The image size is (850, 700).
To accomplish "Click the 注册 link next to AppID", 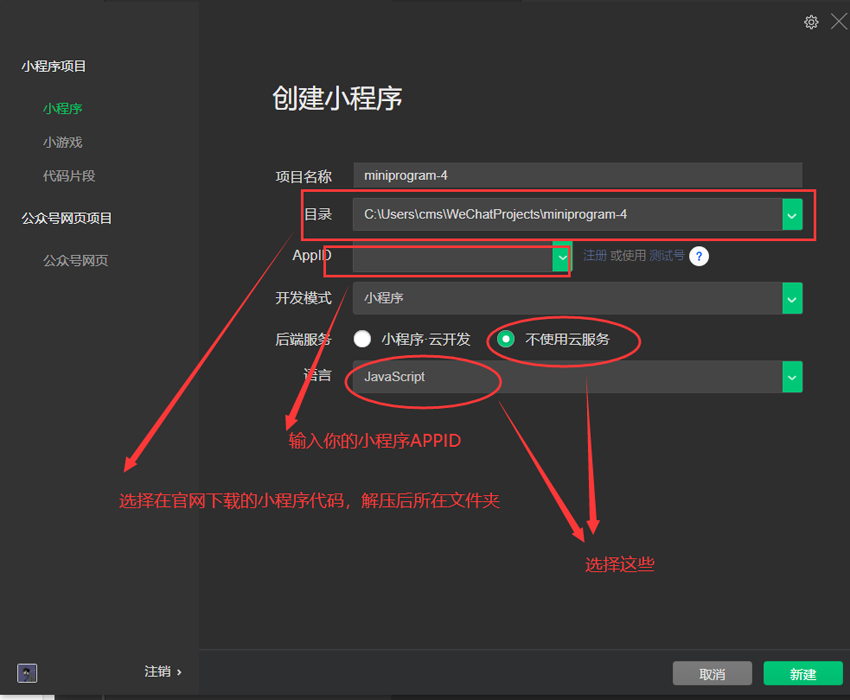I will (x=595, y=256).
